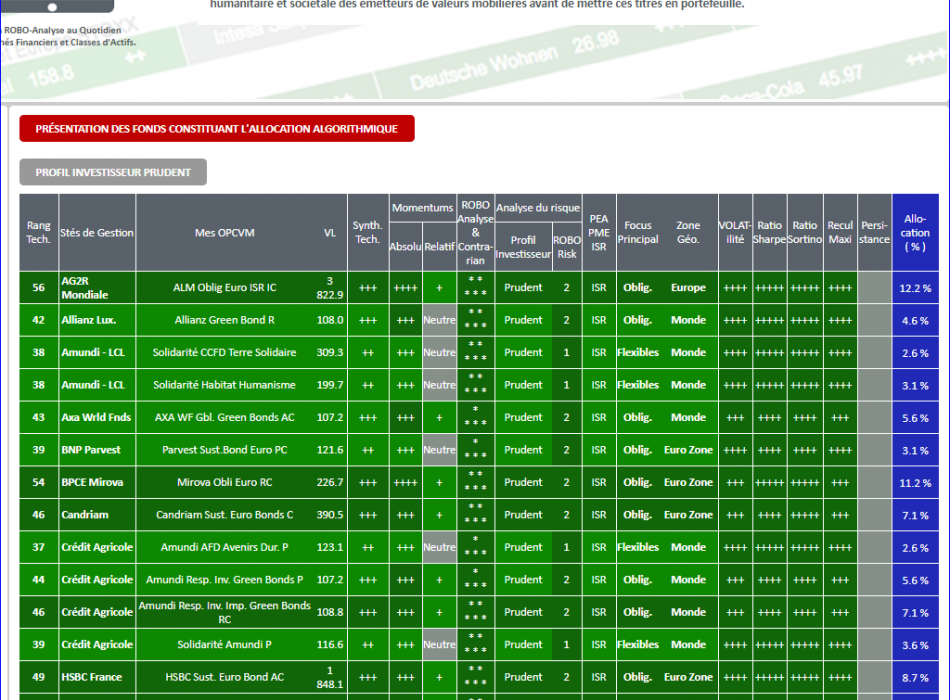The width and height of the screenshot is (950, 700).
Task: Click the Zone Géo. column header
Action: 688,233
